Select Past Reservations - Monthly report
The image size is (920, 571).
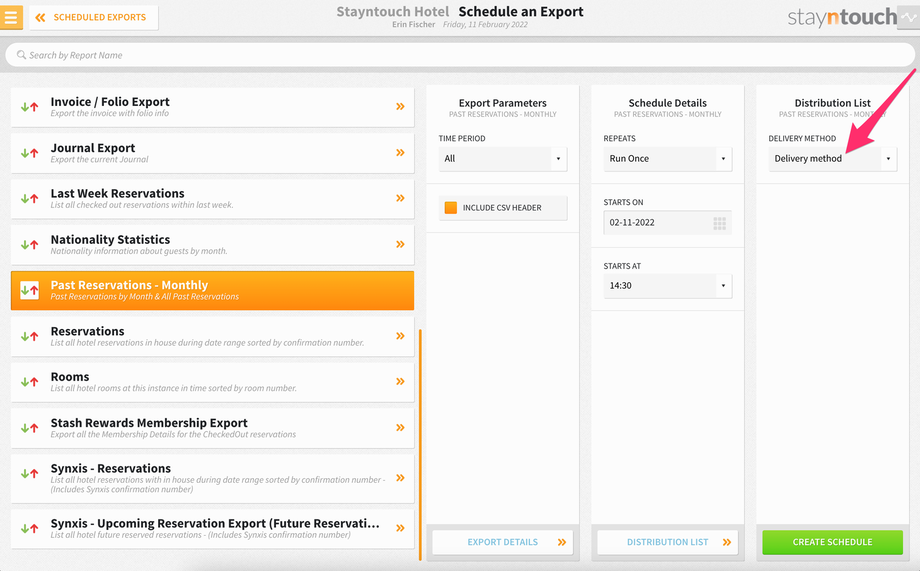pos(212,290)
